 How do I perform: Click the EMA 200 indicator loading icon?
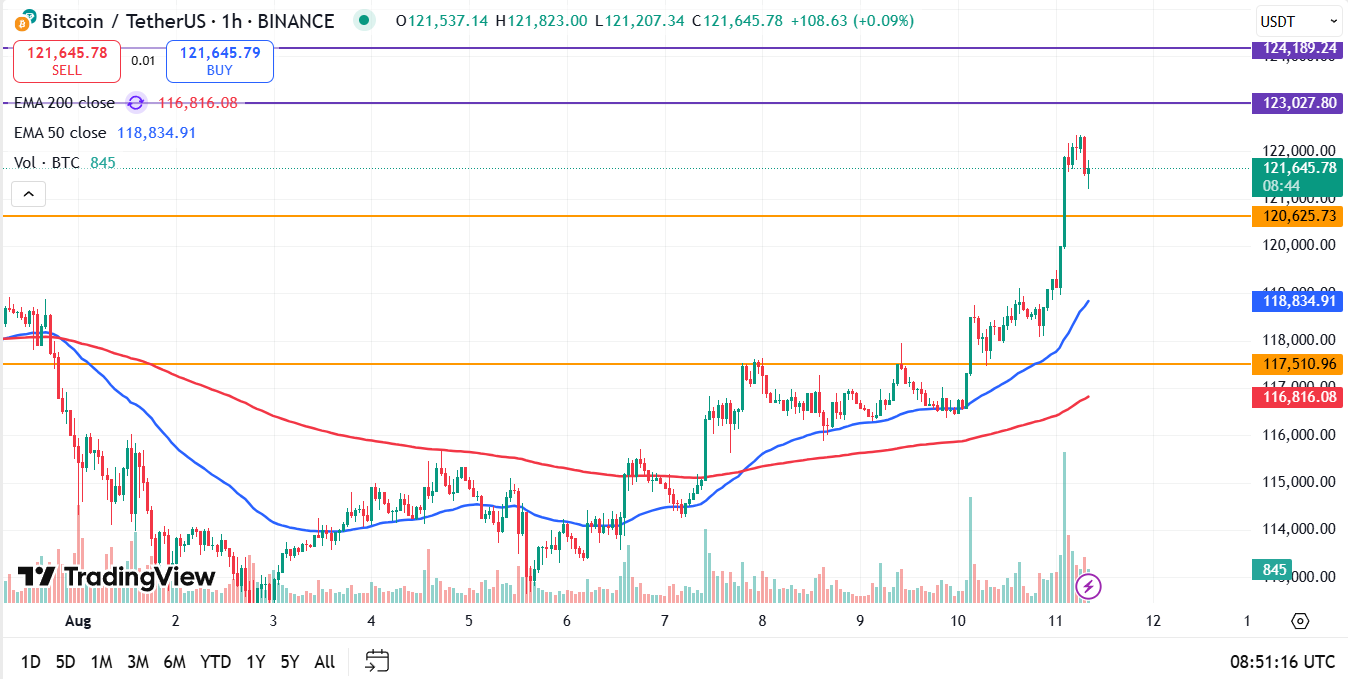pos(136,102)
